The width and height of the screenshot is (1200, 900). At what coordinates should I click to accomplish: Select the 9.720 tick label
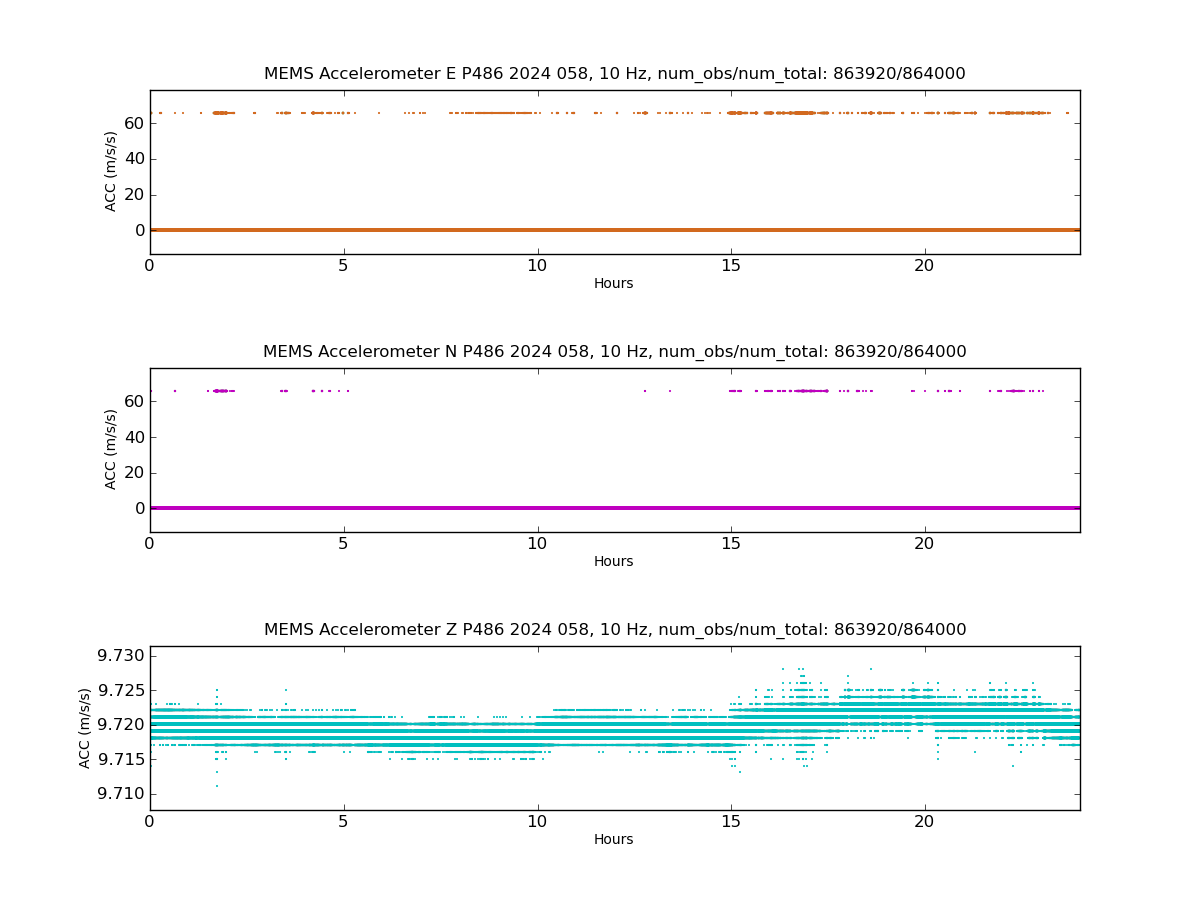tap(120, 725)
